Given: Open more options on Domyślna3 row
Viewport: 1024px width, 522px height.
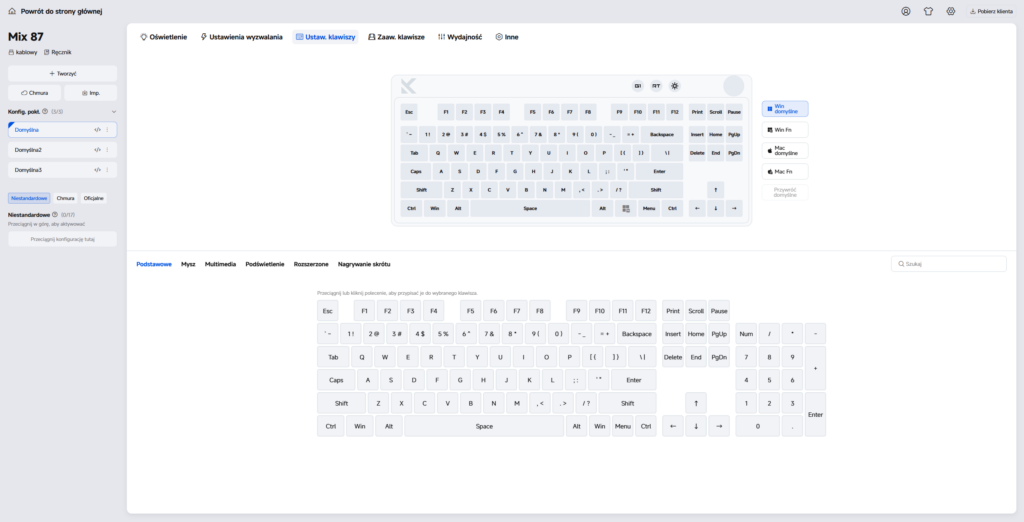Looking at the screenshot, I should [x=108, y=170].
